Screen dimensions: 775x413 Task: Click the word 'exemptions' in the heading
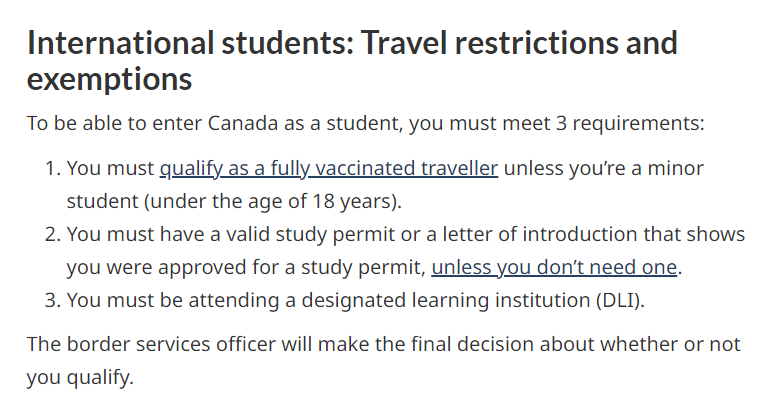109,79
